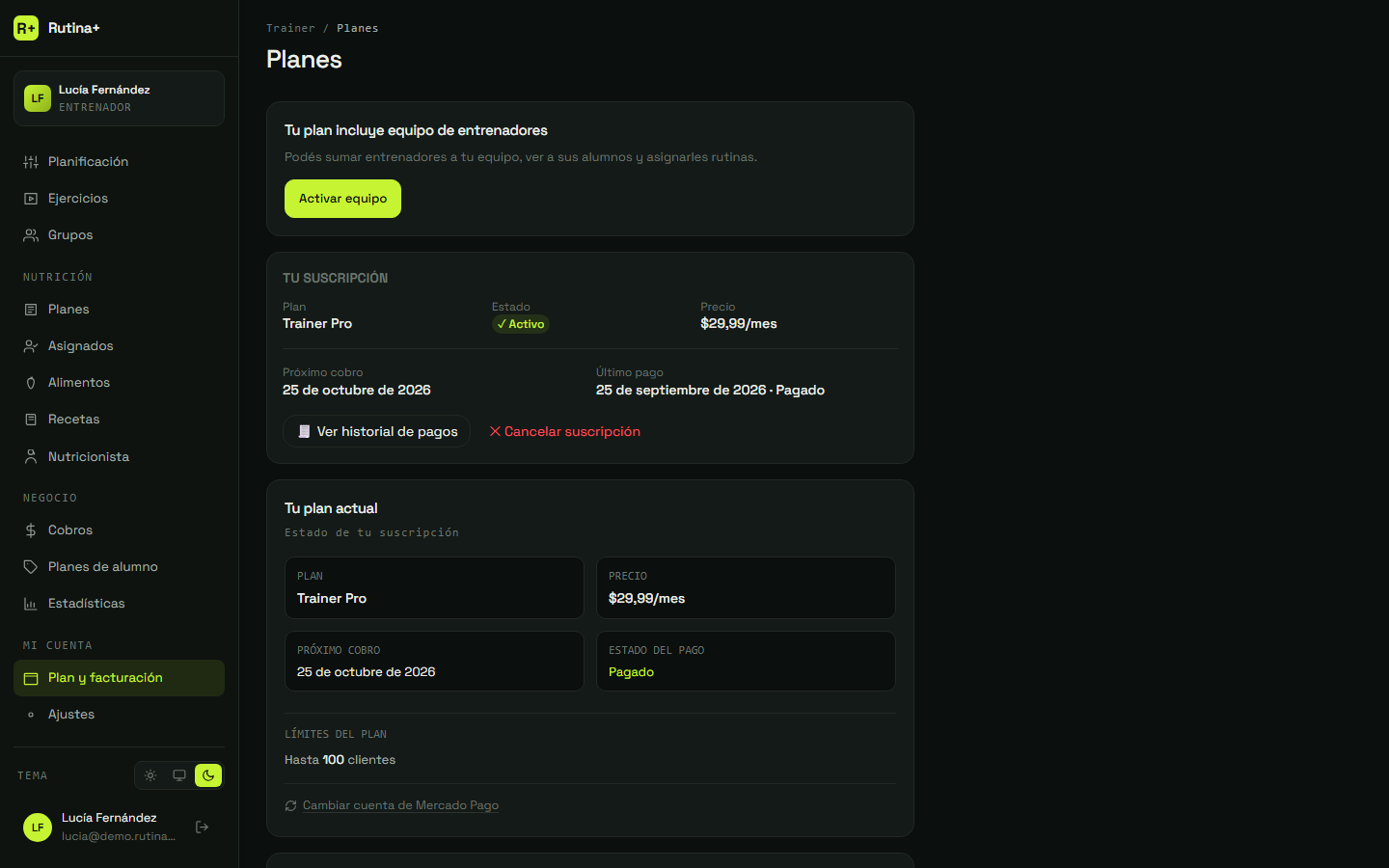
Task: Click the Activar equipo button
Action: (x=342, y=199)
